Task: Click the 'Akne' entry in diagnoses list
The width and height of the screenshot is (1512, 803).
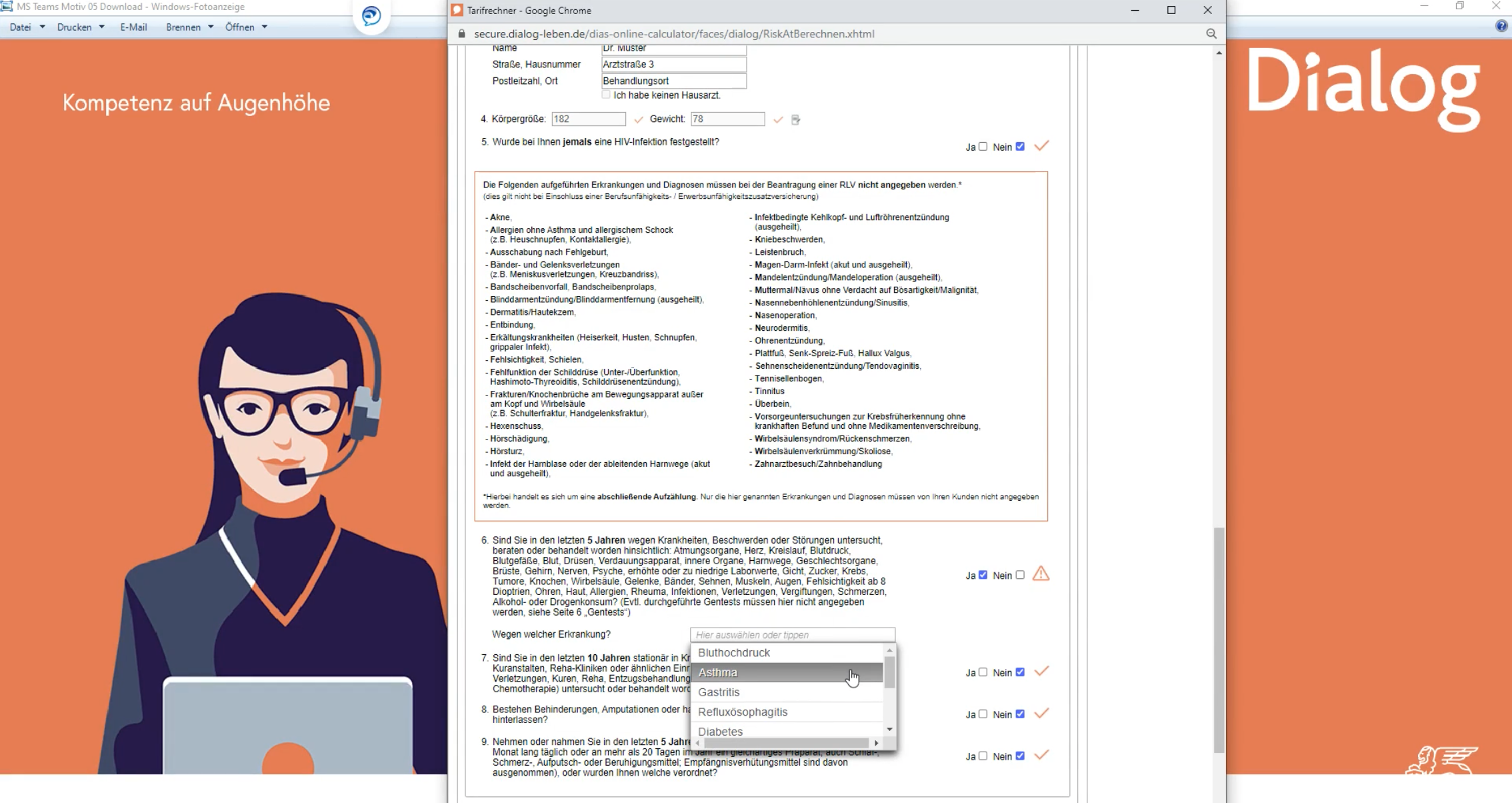Action: (x=501, y=217)
